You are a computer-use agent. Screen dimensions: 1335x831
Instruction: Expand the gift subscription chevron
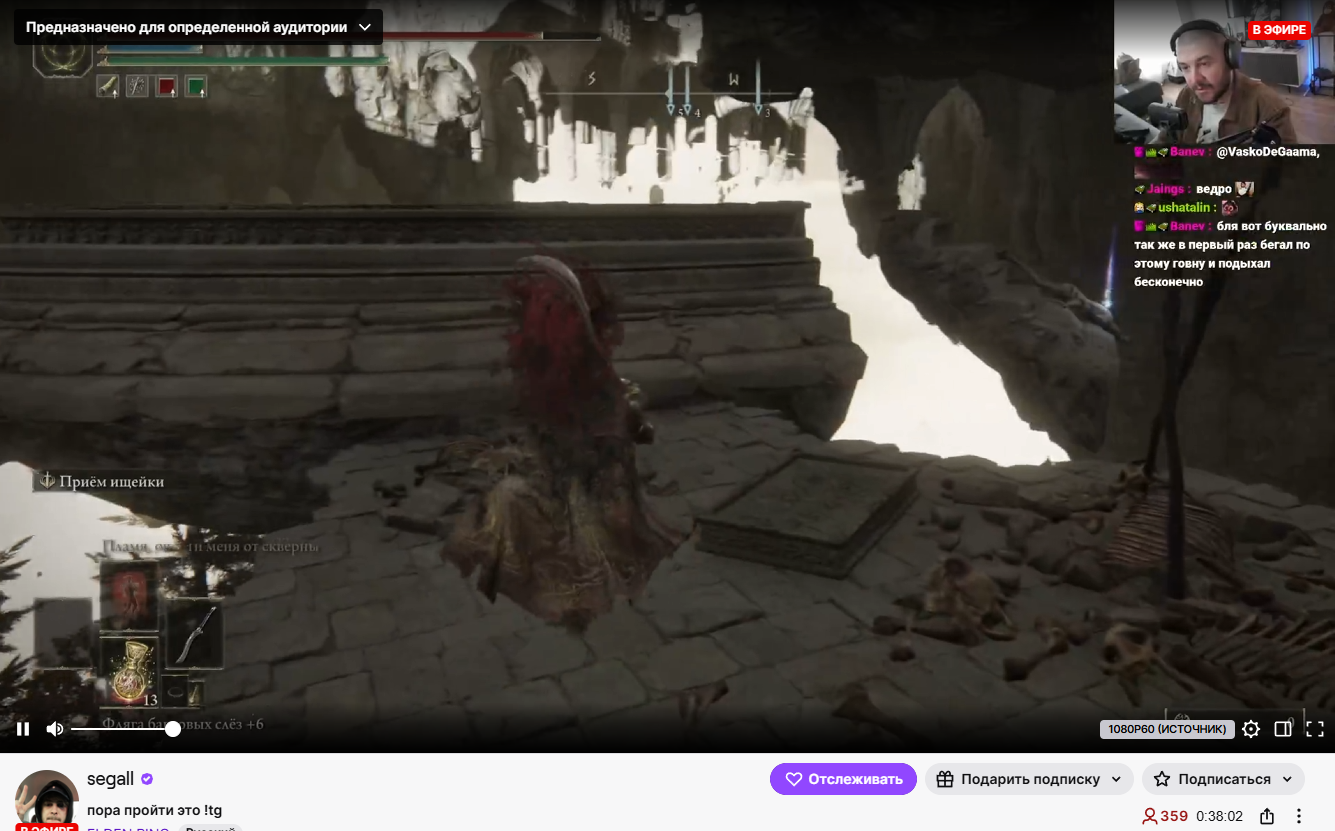click(x=1117, y=779)
